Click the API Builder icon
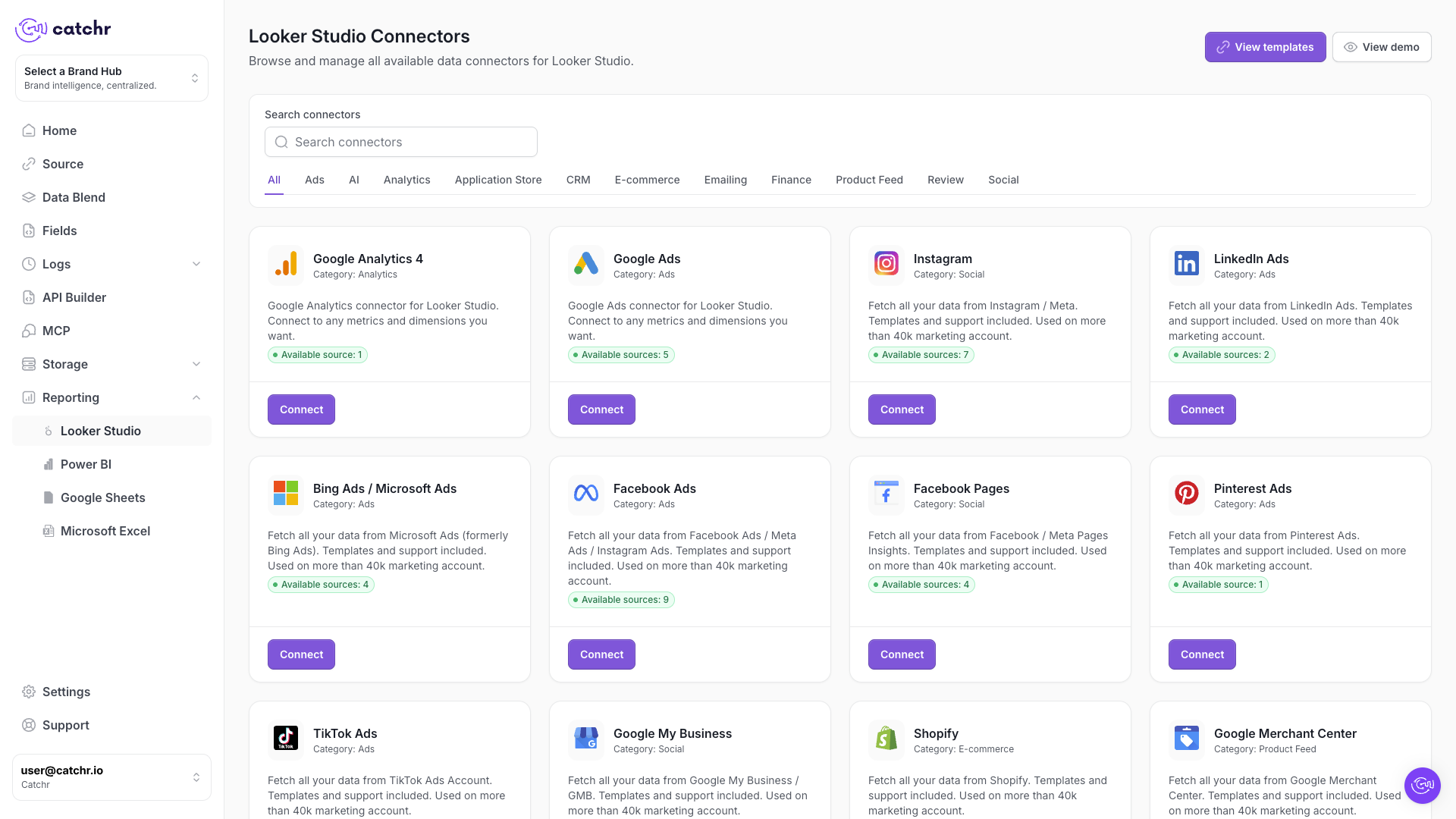The width and height of the screenshot is (1456, 819). pos(29,297)
